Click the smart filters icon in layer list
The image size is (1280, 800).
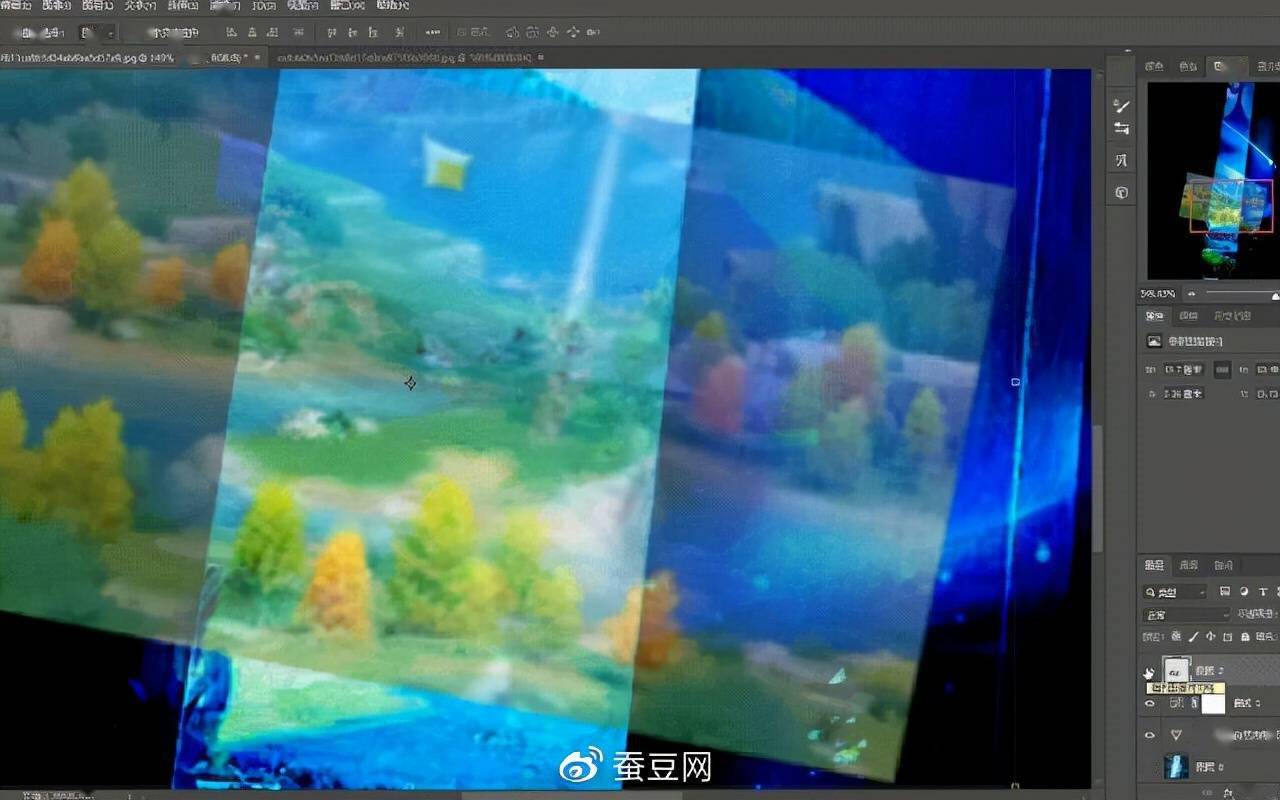point(1176,735)
